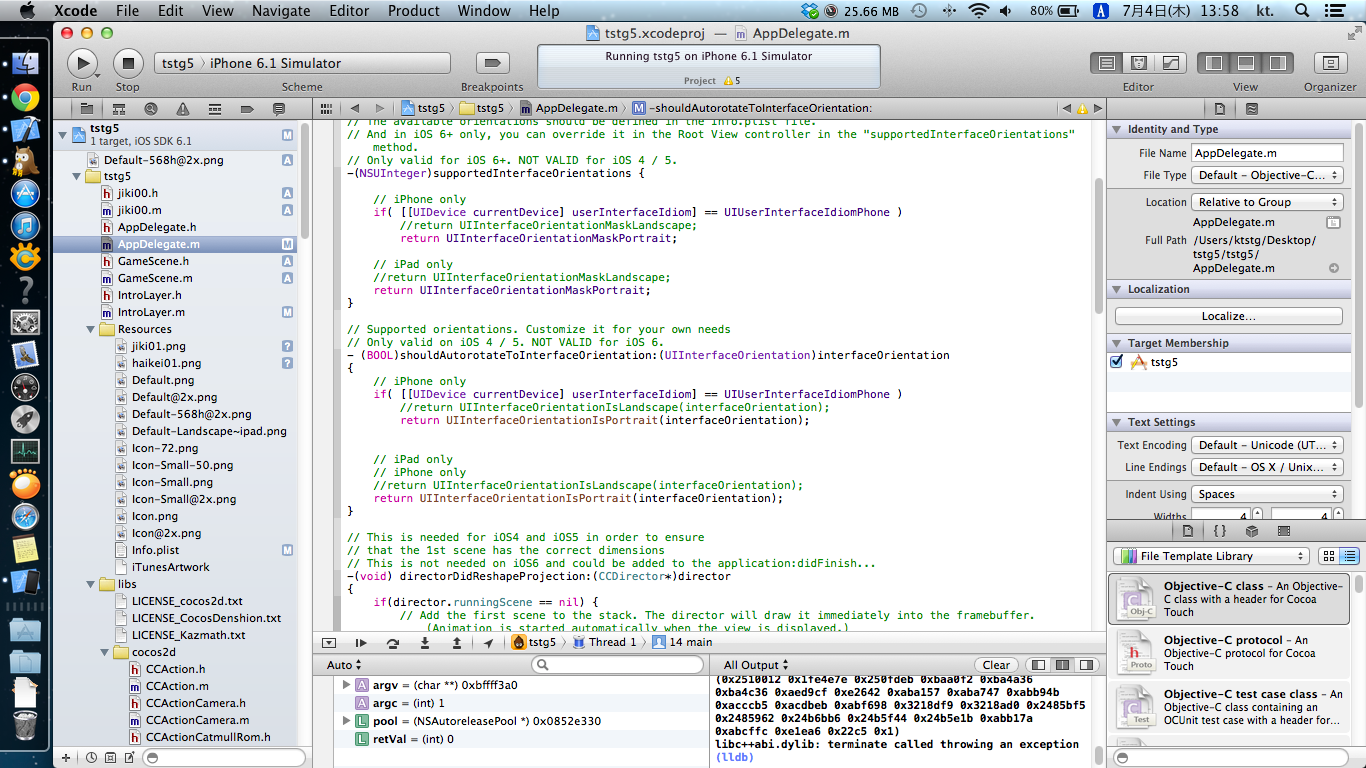Viewport: 1366px width, 768px height.
Task: Step out of the current function
Action: coord(457,642)
